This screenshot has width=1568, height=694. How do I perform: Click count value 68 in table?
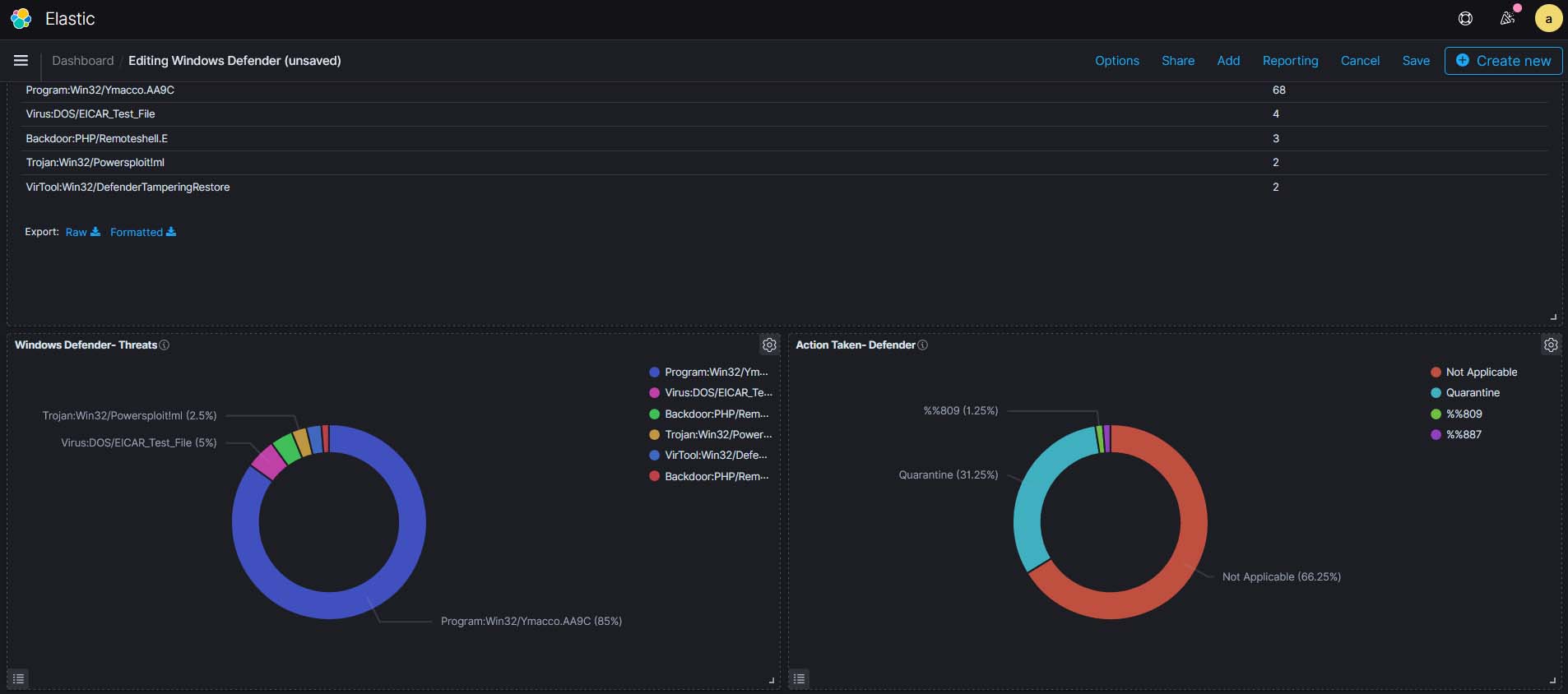click(x=1278, y=90)
